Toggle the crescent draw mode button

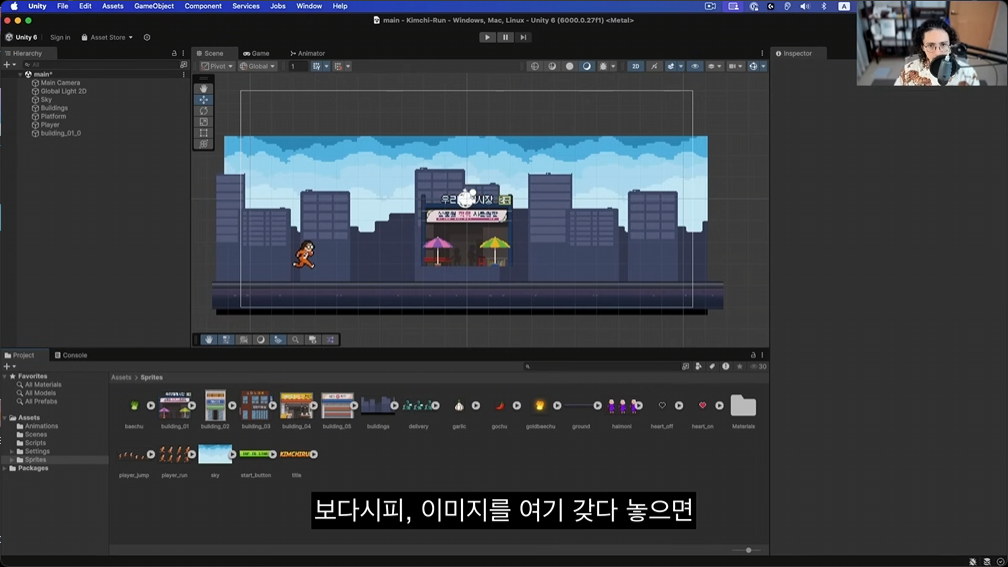[x=586, y=66]
